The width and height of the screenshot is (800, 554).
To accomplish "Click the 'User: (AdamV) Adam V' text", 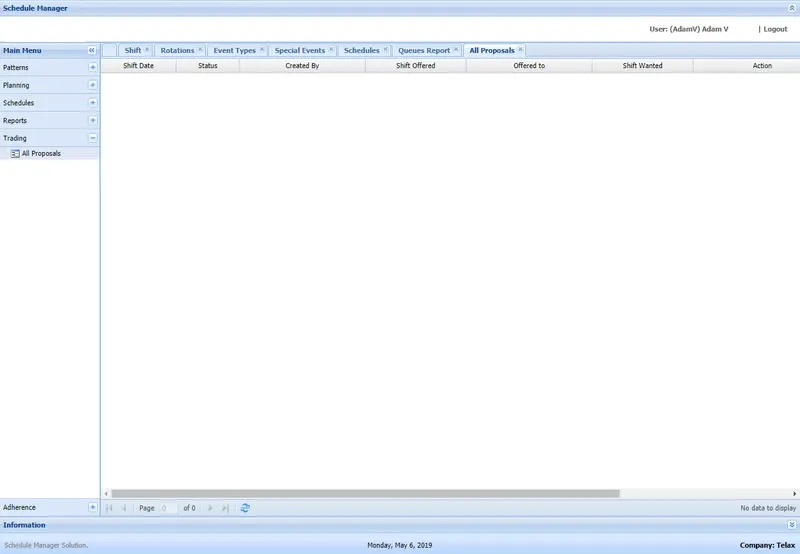I will click(x=689, y=29).
